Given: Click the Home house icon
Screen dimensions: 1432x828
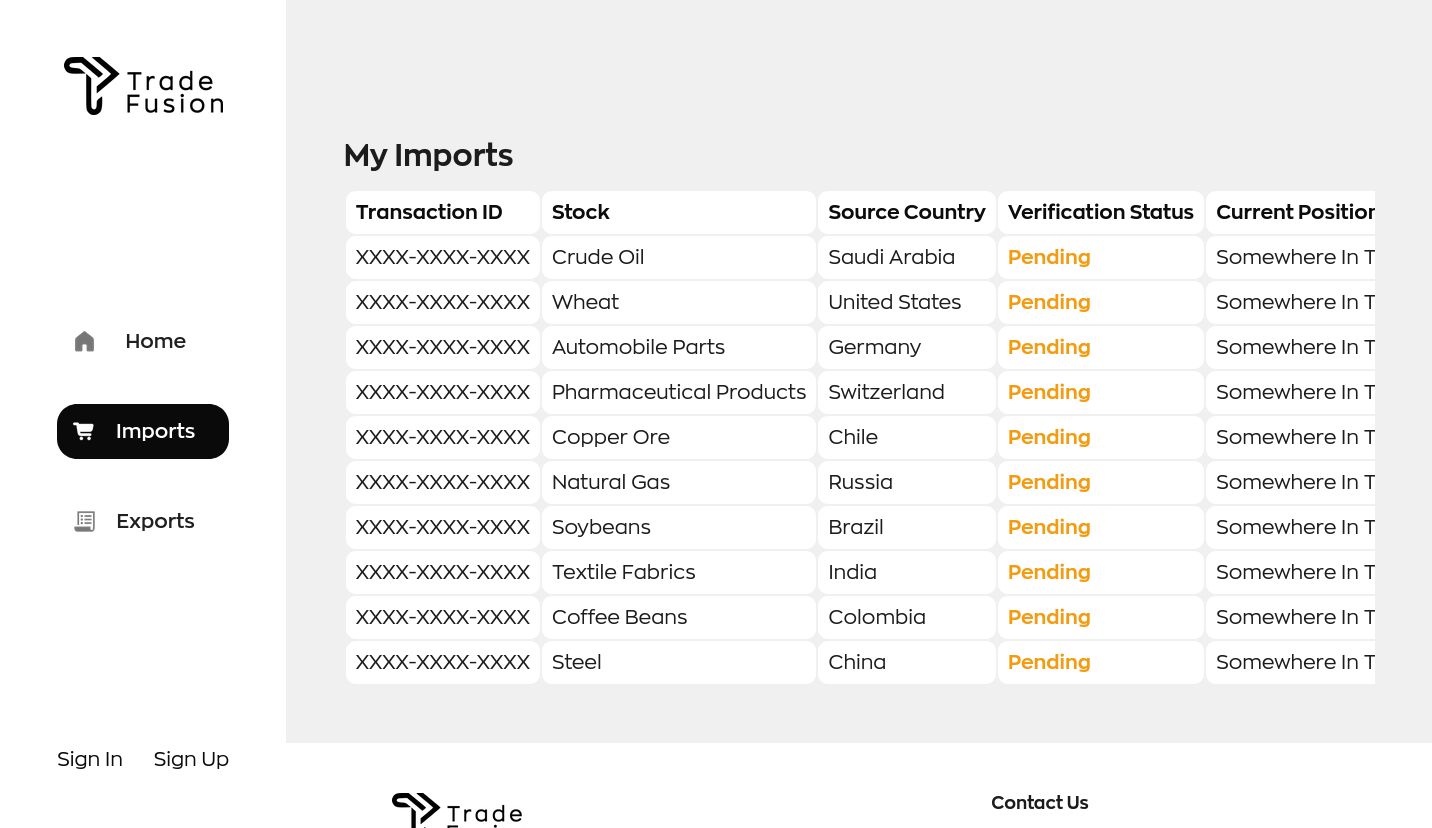Looking at the screenshot, I should point(84,342).
